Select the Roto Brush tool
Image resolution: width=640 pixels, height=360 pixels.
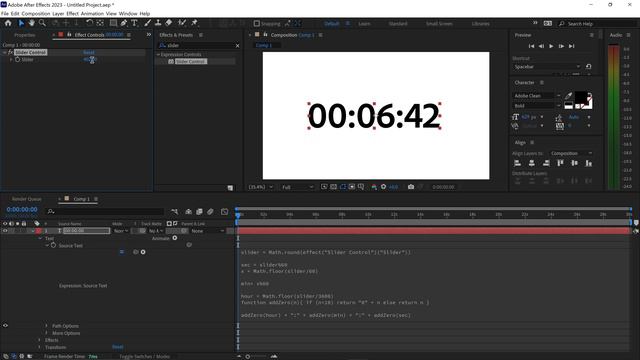pos(182,23)
